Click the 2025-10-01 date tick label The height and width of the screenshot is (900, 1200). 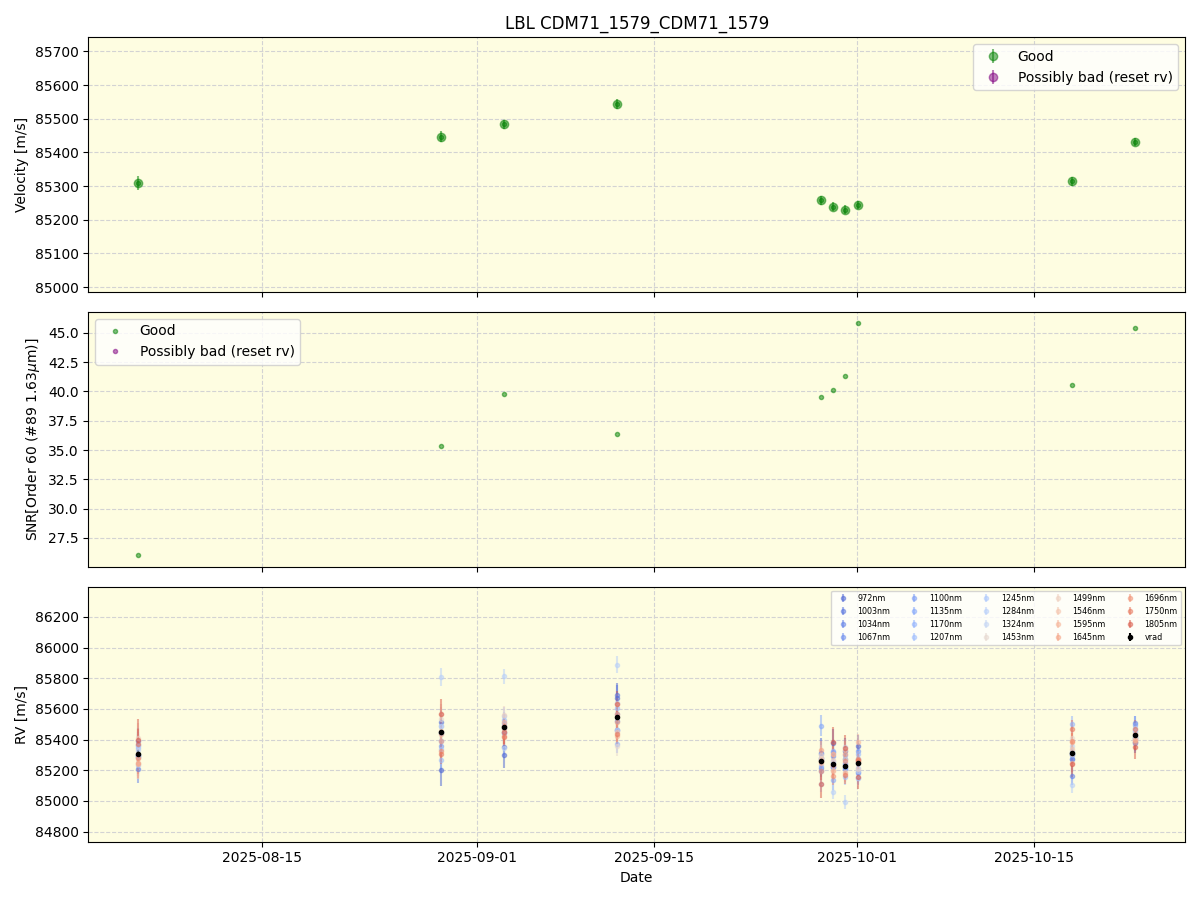point(857,857)
